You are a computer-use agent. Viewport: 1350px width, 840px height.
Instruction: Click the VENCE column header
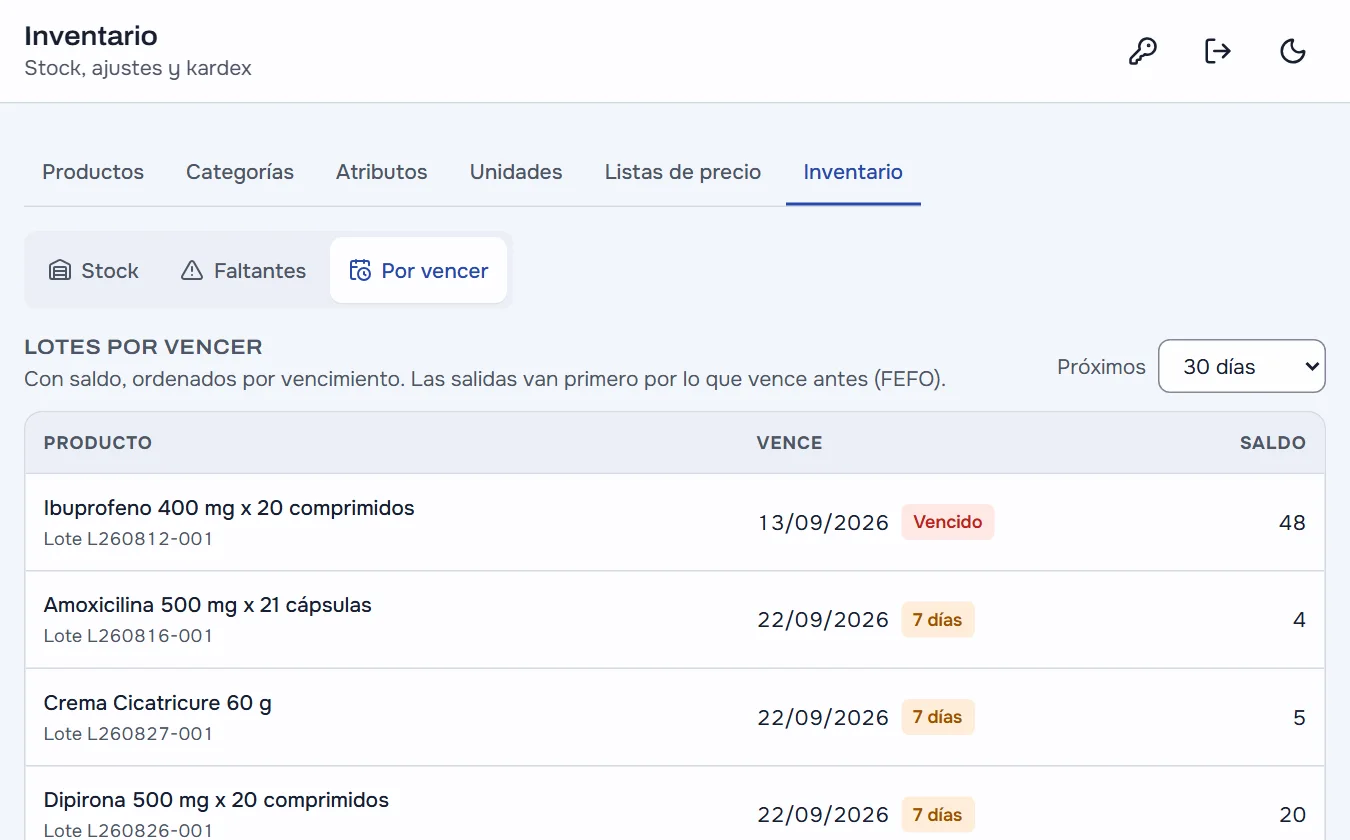[x=789, y=443]
